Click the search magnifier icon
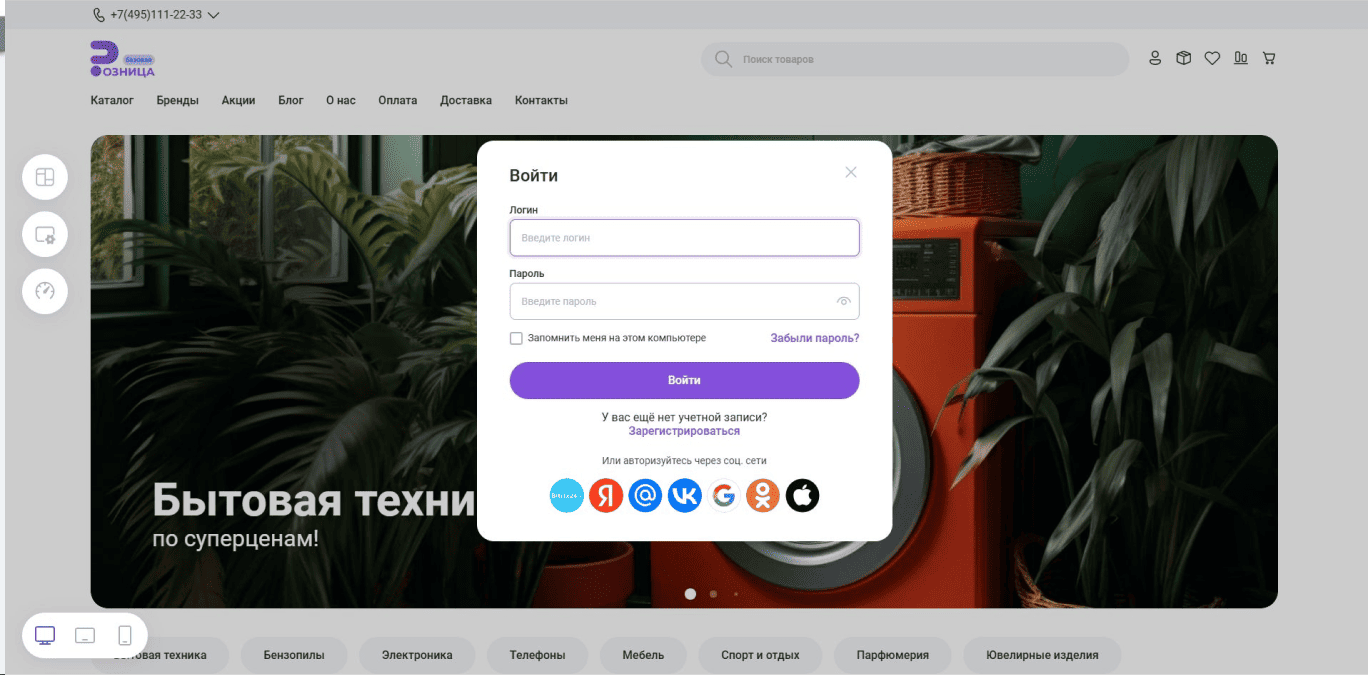1368x675 pixels. pyautogui.click(x=723, y=59)
